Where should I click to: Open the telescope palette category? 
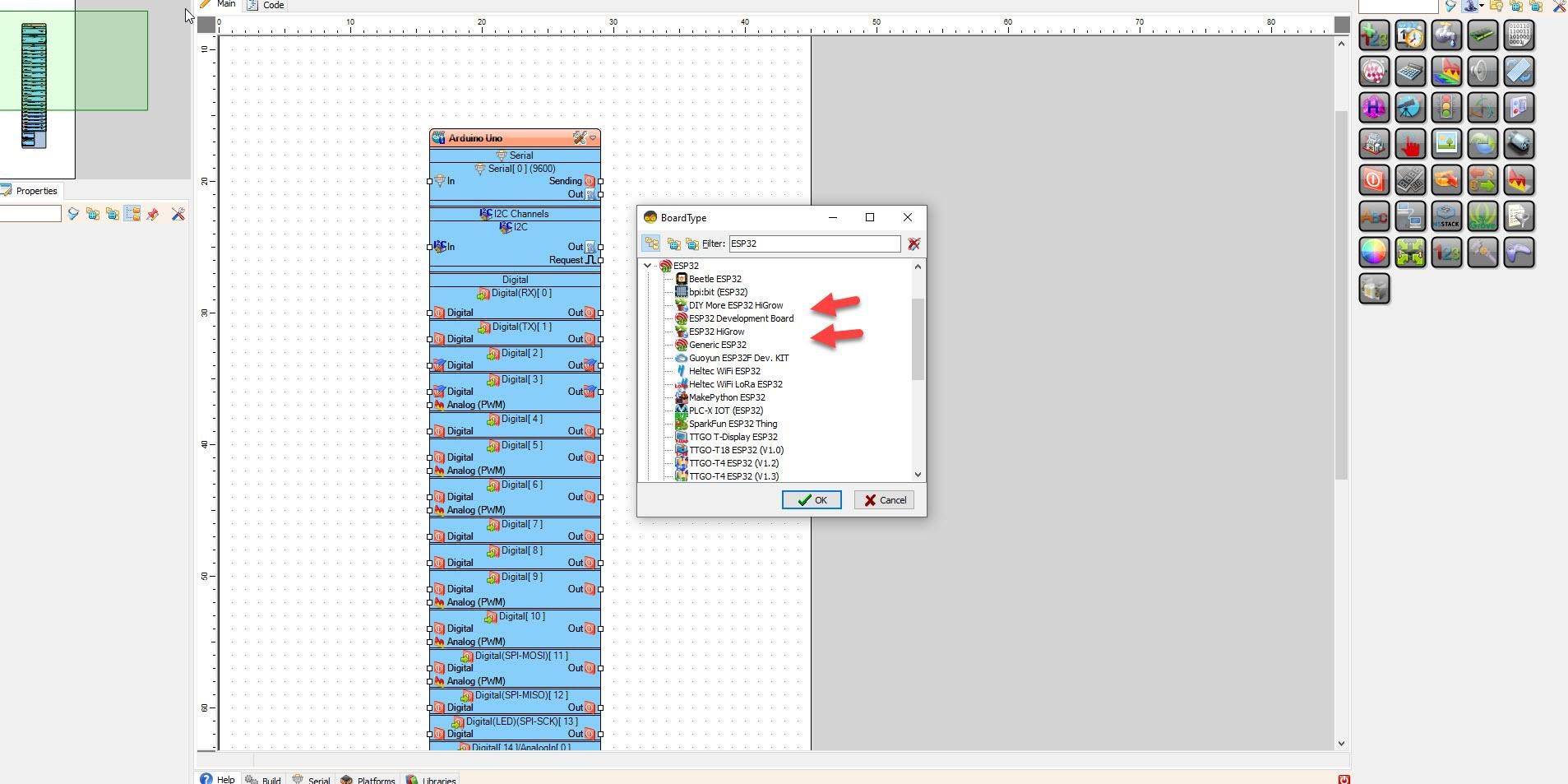tap(1410, 108)
